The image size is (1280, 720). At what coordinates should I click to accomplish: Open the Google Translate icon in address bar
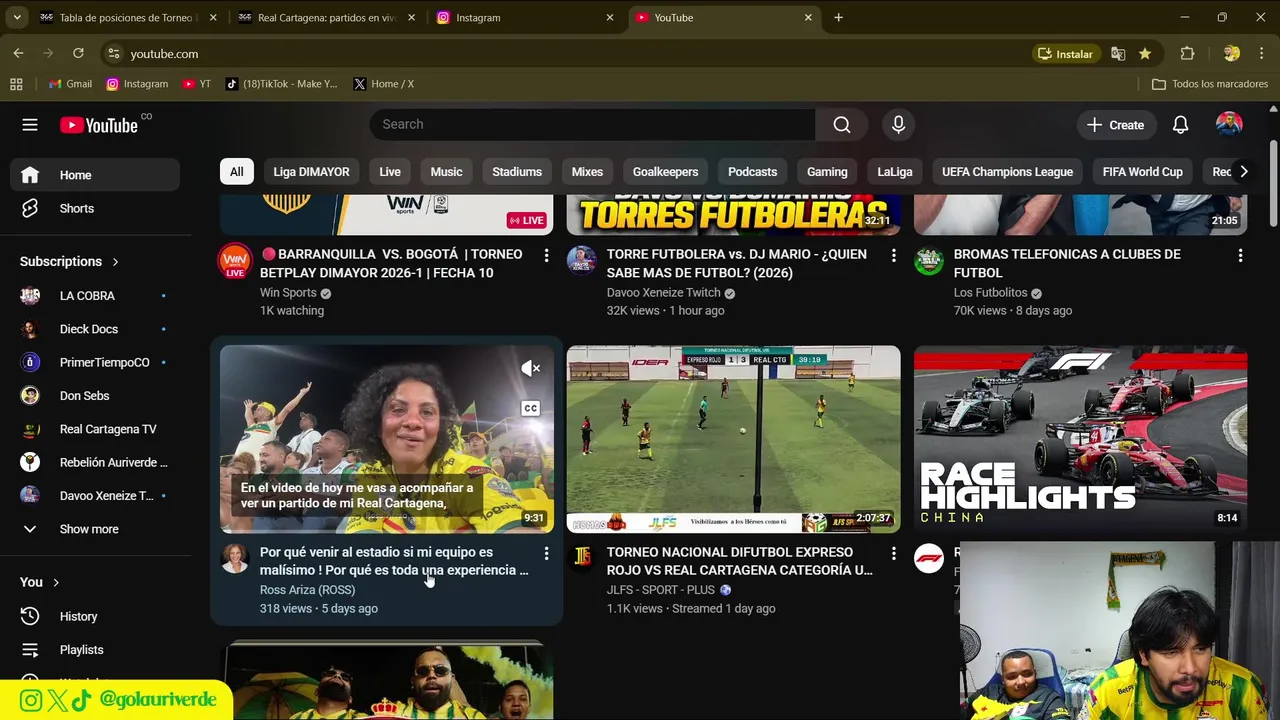(x=1118, y=53)
